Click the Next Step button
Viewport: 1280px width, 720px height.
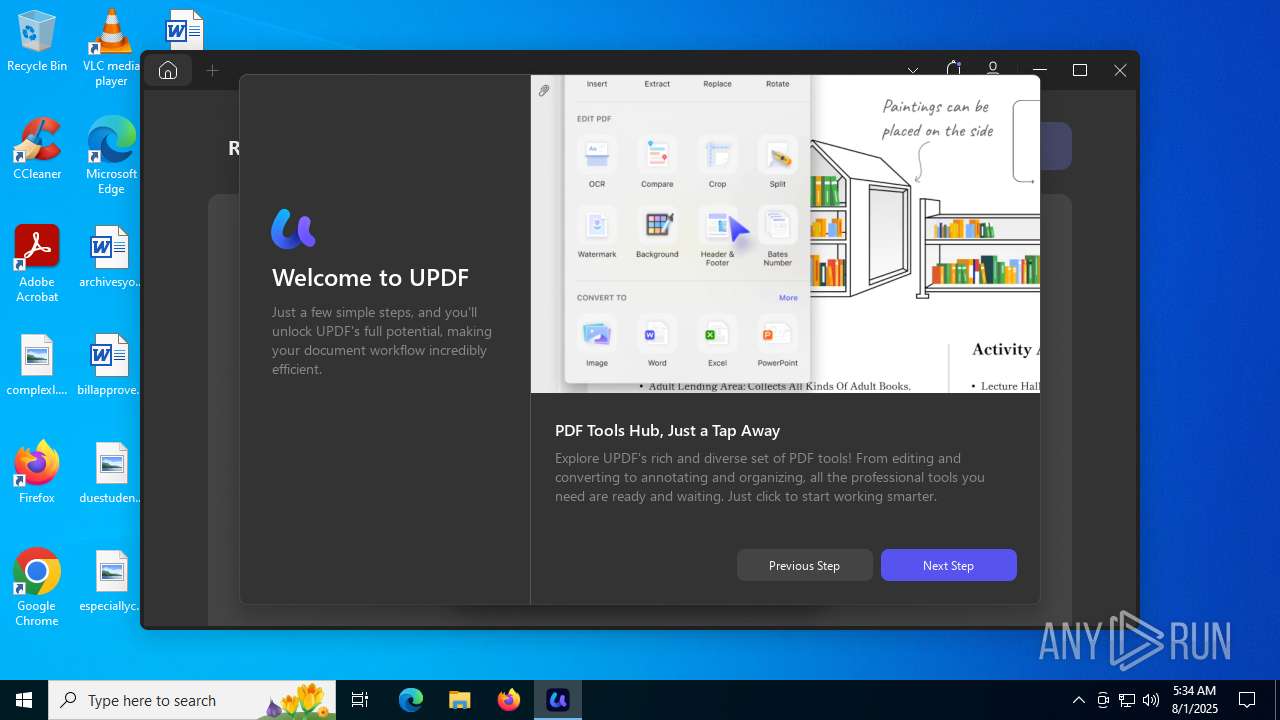click(x=948, y=565)
